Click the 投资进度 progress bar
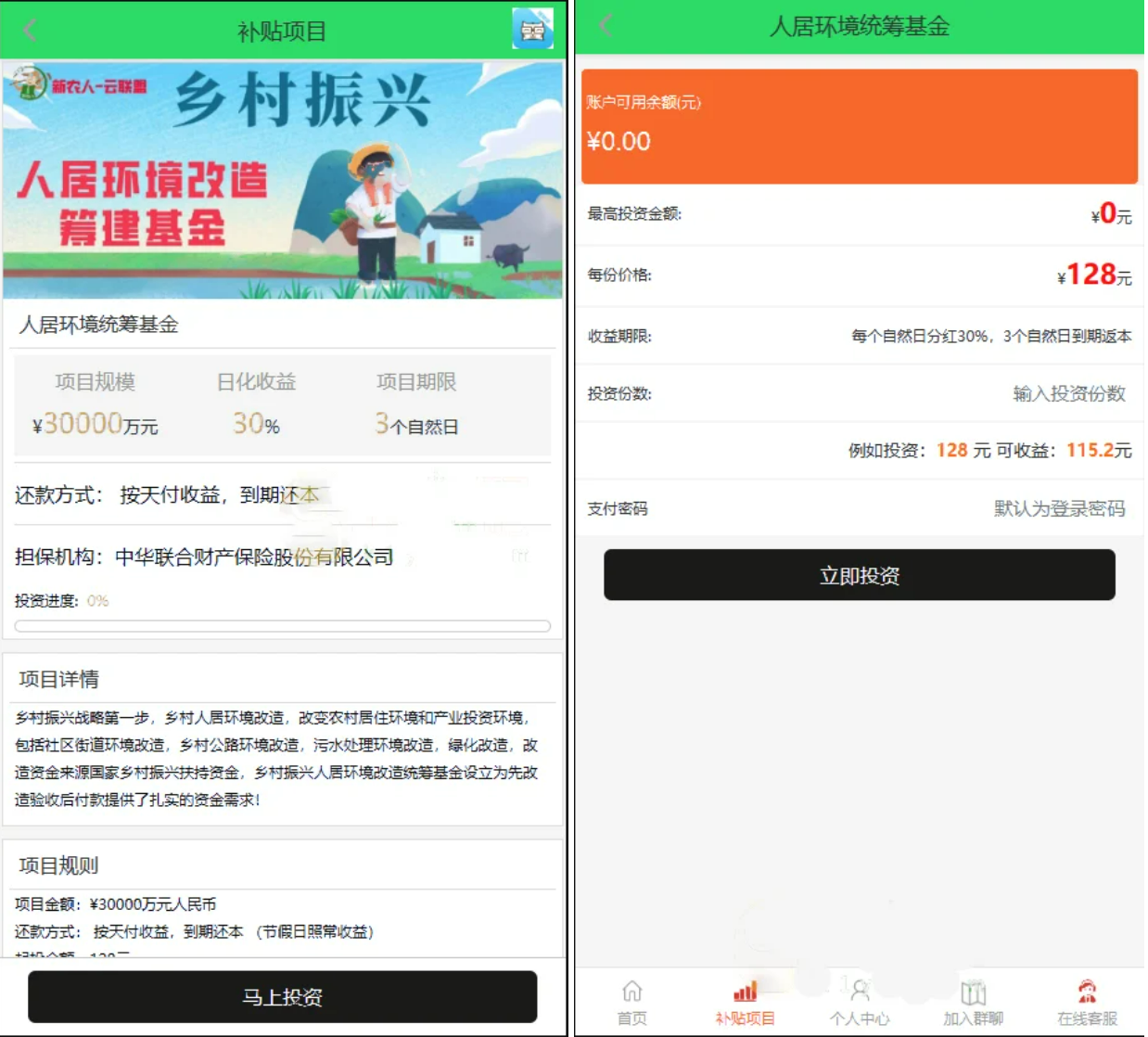 coord(281,625)
